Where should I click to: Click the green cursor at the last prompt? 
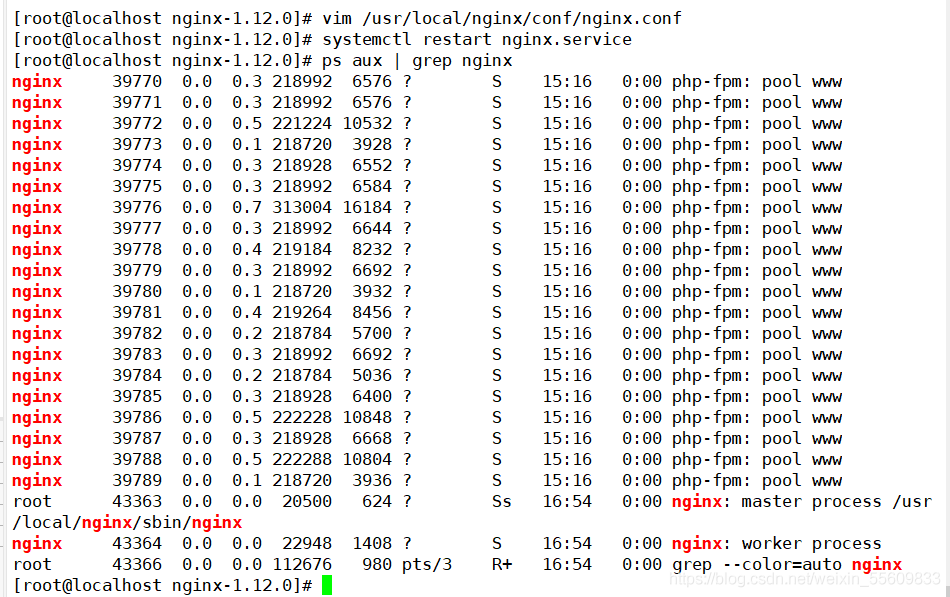(x=327, y=585)
